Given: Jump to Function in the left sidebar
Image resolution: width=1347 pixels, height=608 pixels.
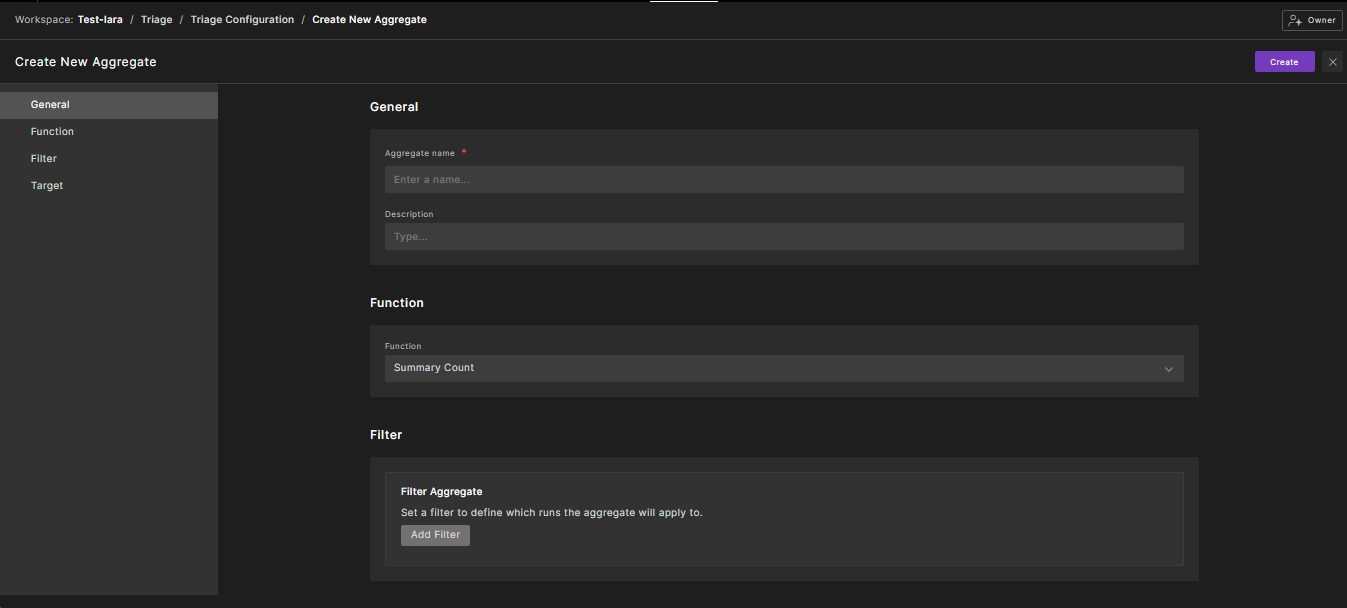Looking at the screenshot, I should [x=52, y=132].
